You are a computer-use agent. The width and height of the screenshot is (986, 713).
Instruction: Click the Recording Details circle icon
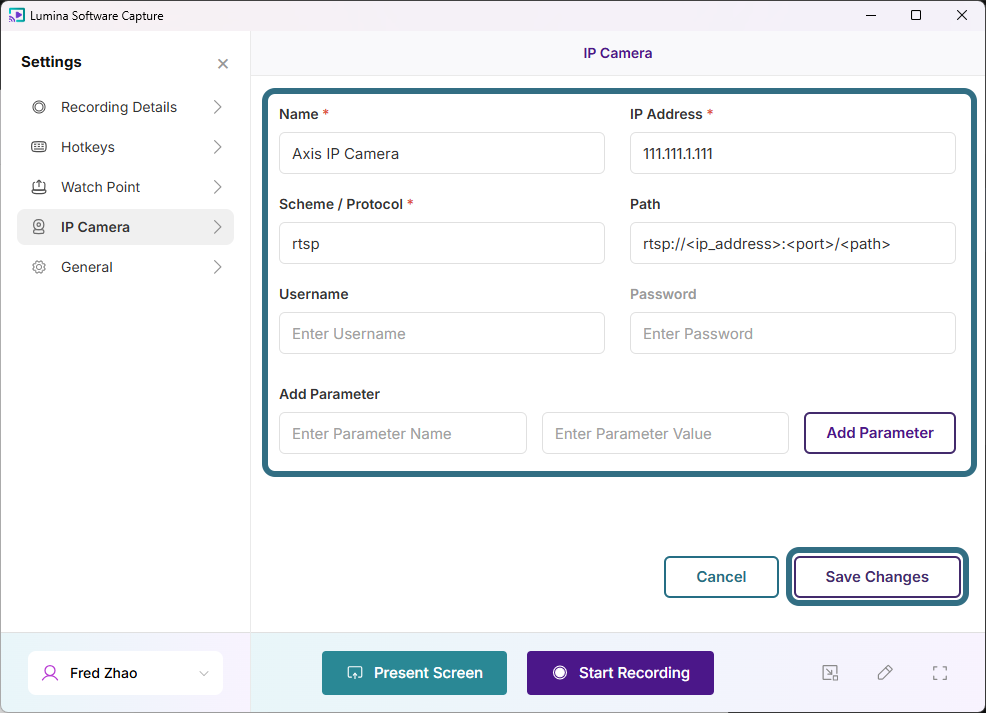[x=39, y=107]
